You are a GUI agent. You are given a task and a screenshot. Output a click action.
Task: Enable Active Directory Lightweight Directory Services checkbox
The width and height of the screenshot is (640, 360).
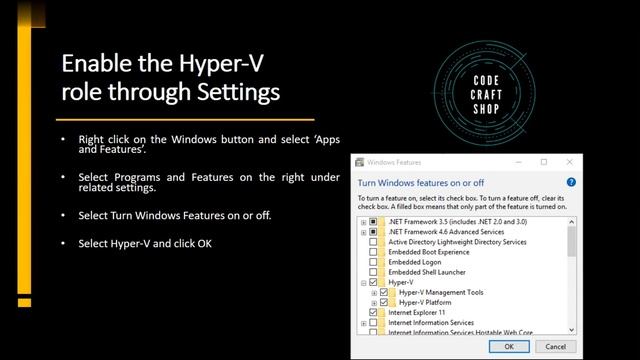[373, 242]
